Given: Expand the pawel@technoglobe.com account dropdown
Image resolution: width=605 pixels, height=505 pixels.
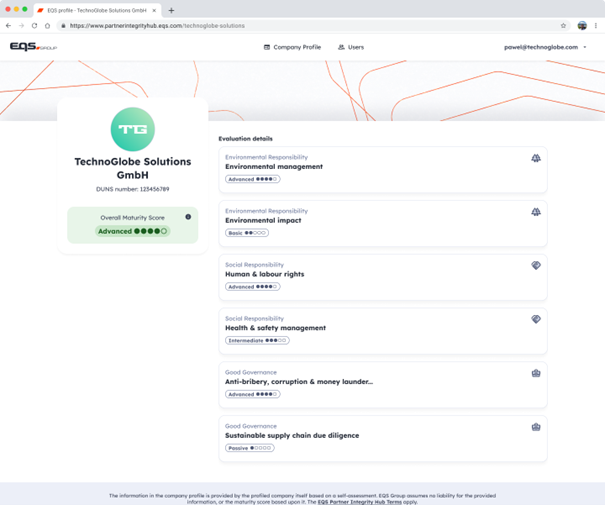Looking at the screenshot, I should (545, 47).
